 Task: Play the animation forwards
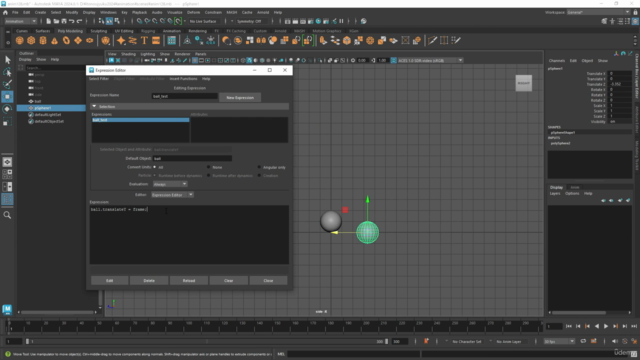coord(606,326)
